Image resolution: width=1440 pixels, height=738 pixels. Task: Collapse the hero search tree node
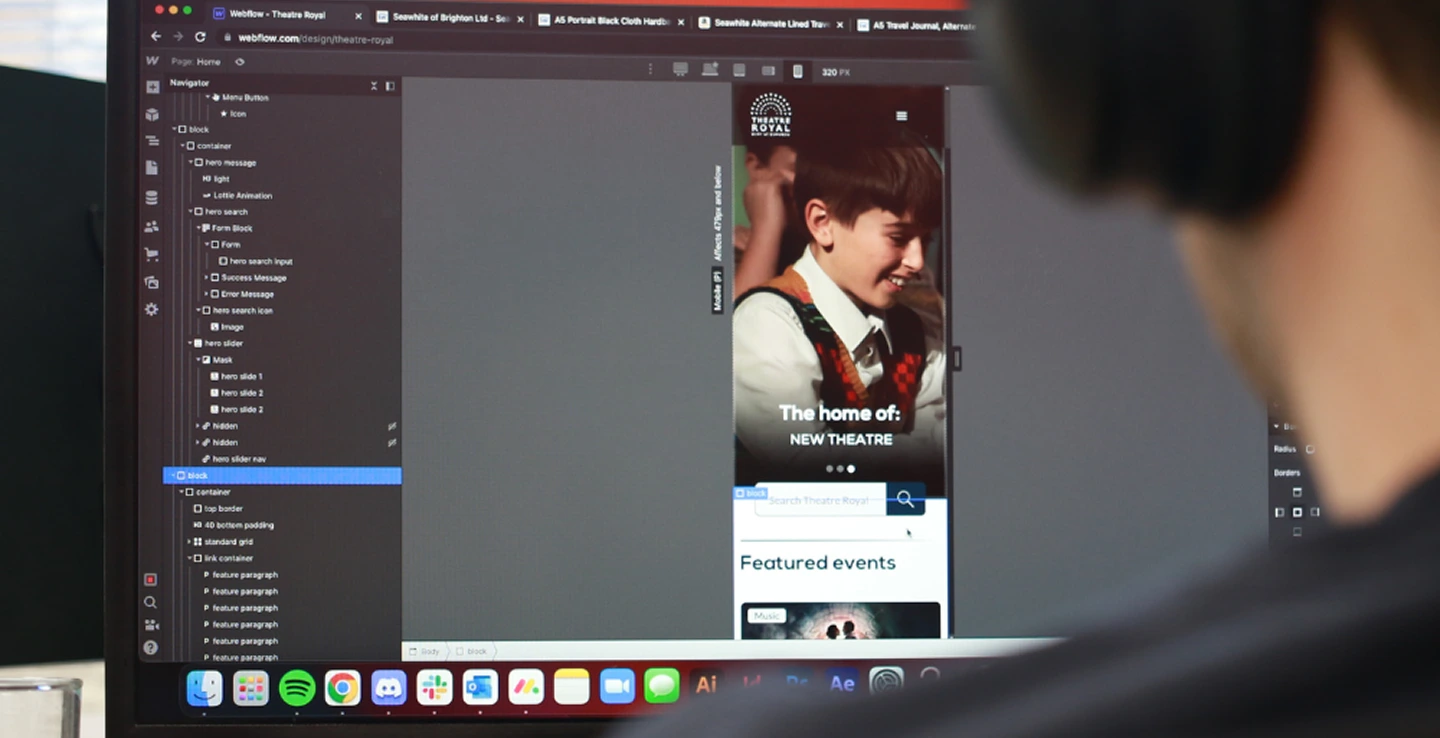pos(190,211)
